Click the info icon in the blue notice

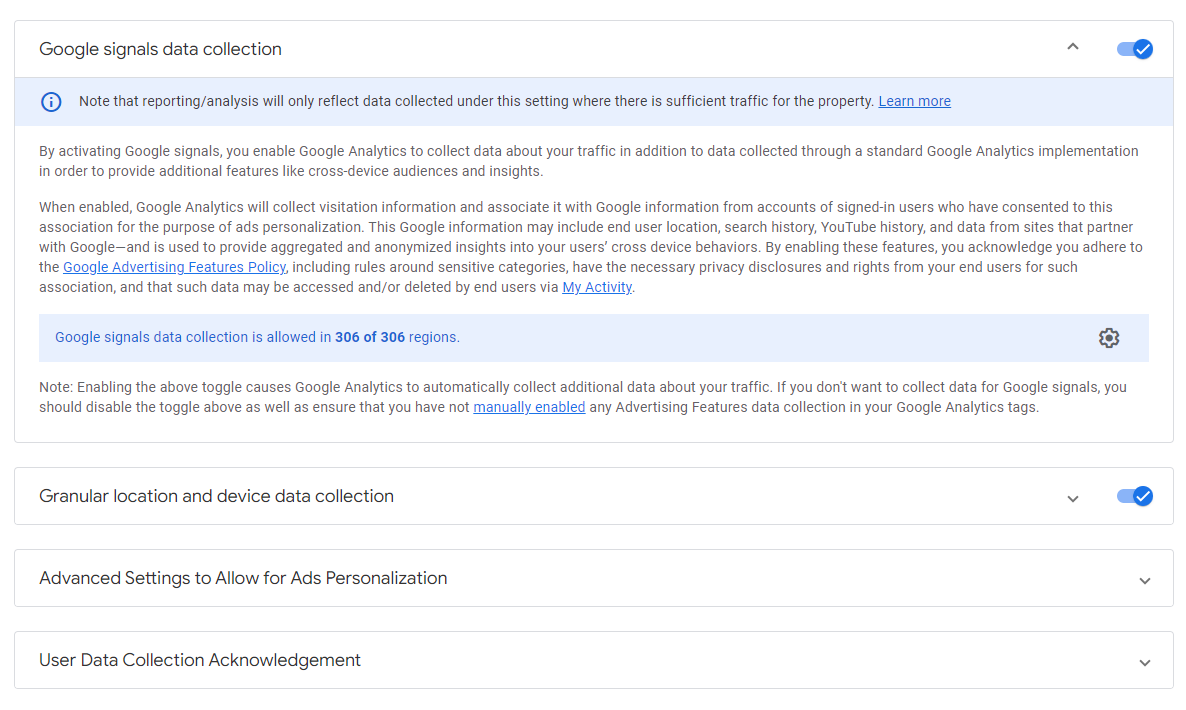click(x=51, y=102)
